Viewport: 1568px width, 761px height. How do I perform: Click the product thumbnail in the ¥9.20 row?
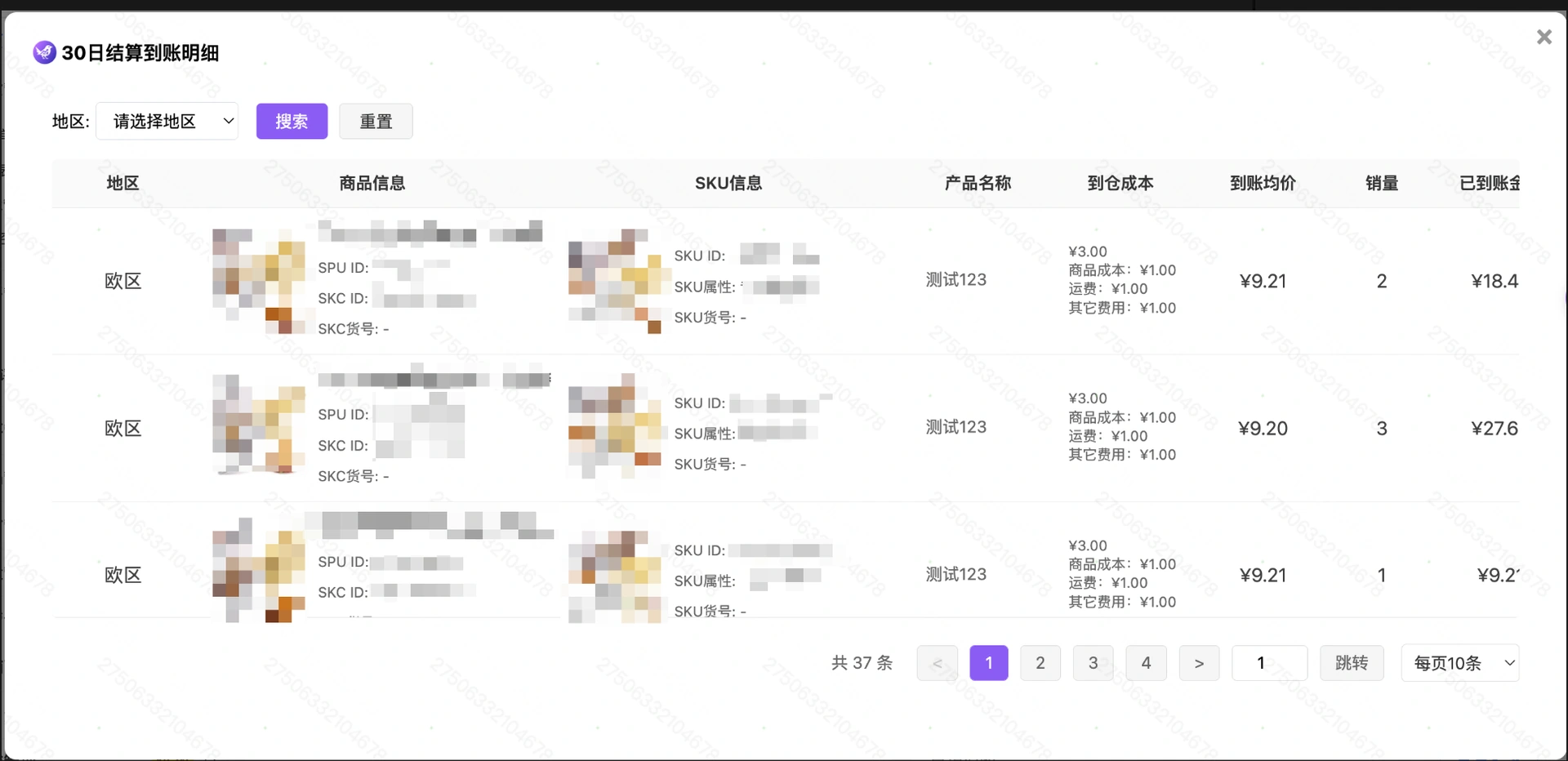pyautogui.click(x=259, y=425)
